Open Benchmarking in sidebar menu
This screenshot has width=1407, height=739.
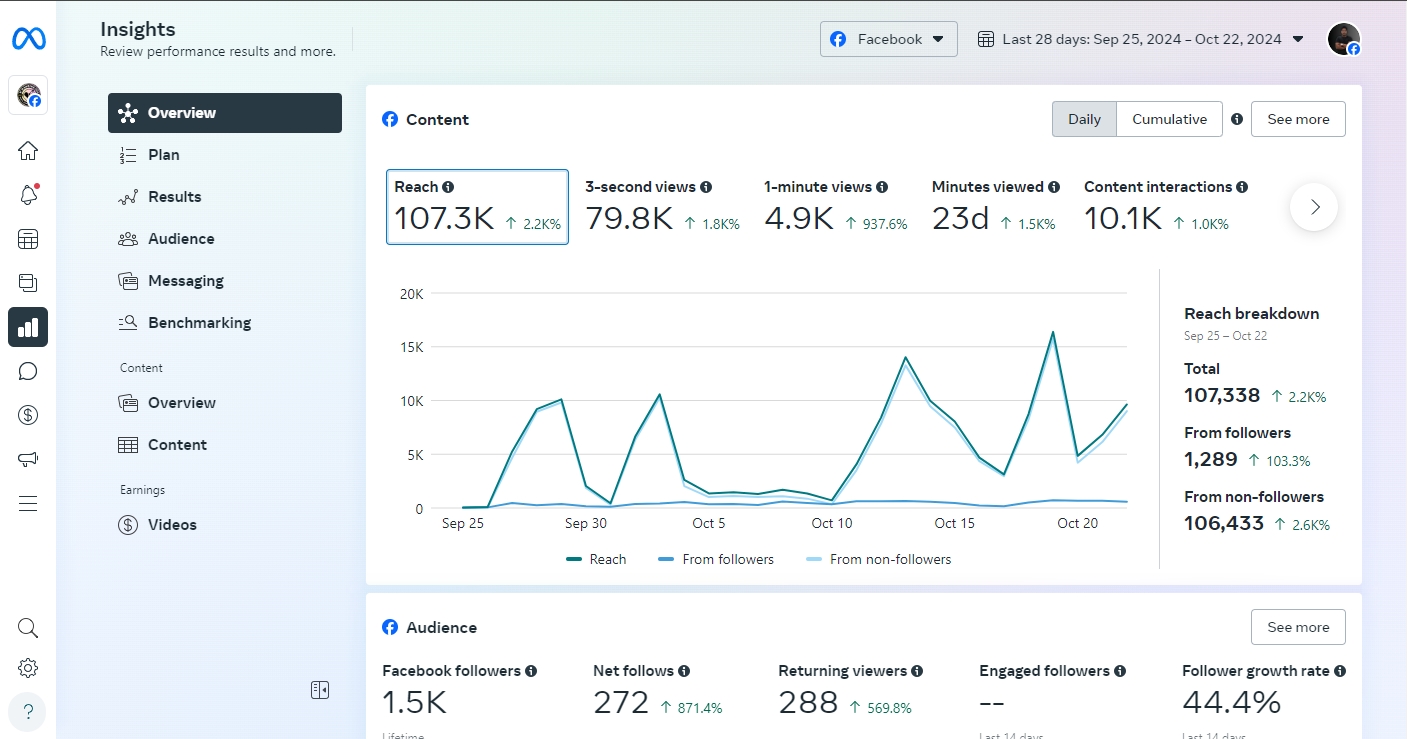point(225,323)
